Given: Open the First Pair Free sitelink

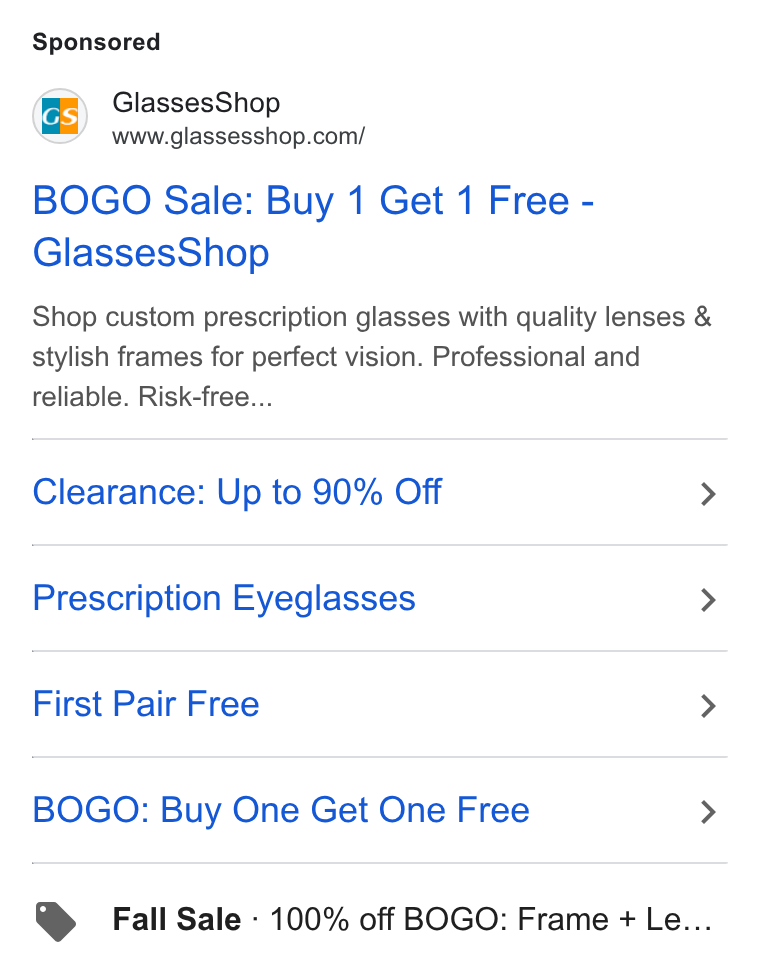Looking at the screenshot, I should pos(146,704).
